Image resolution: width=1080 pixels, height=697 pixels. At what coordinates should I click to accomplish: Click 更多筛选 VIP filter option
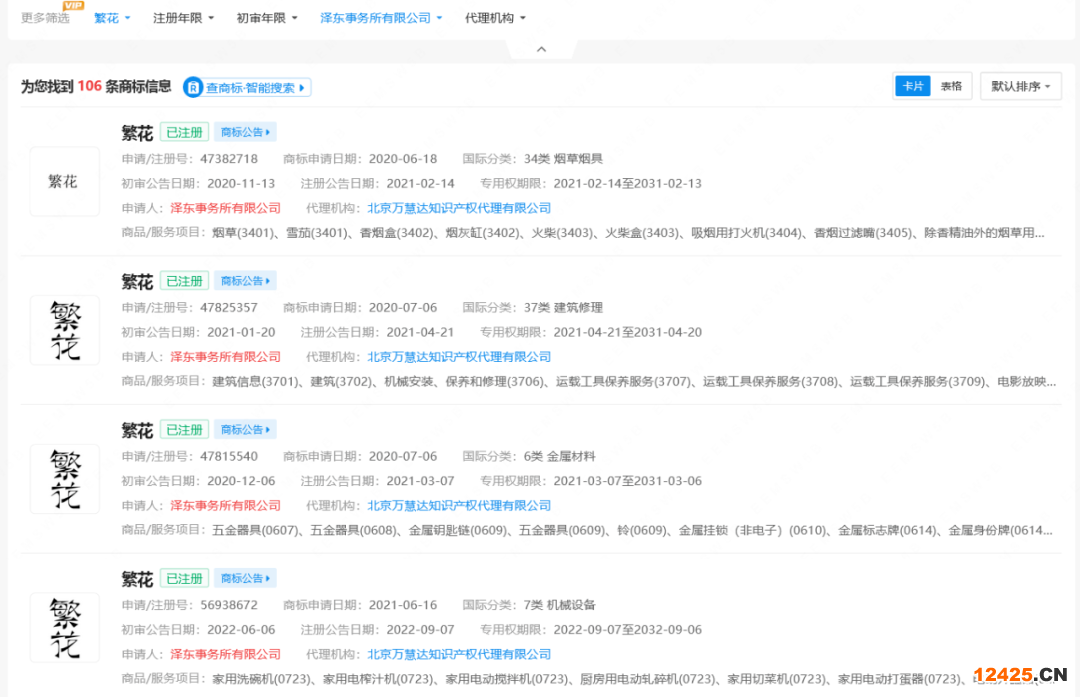coord(46,18)
